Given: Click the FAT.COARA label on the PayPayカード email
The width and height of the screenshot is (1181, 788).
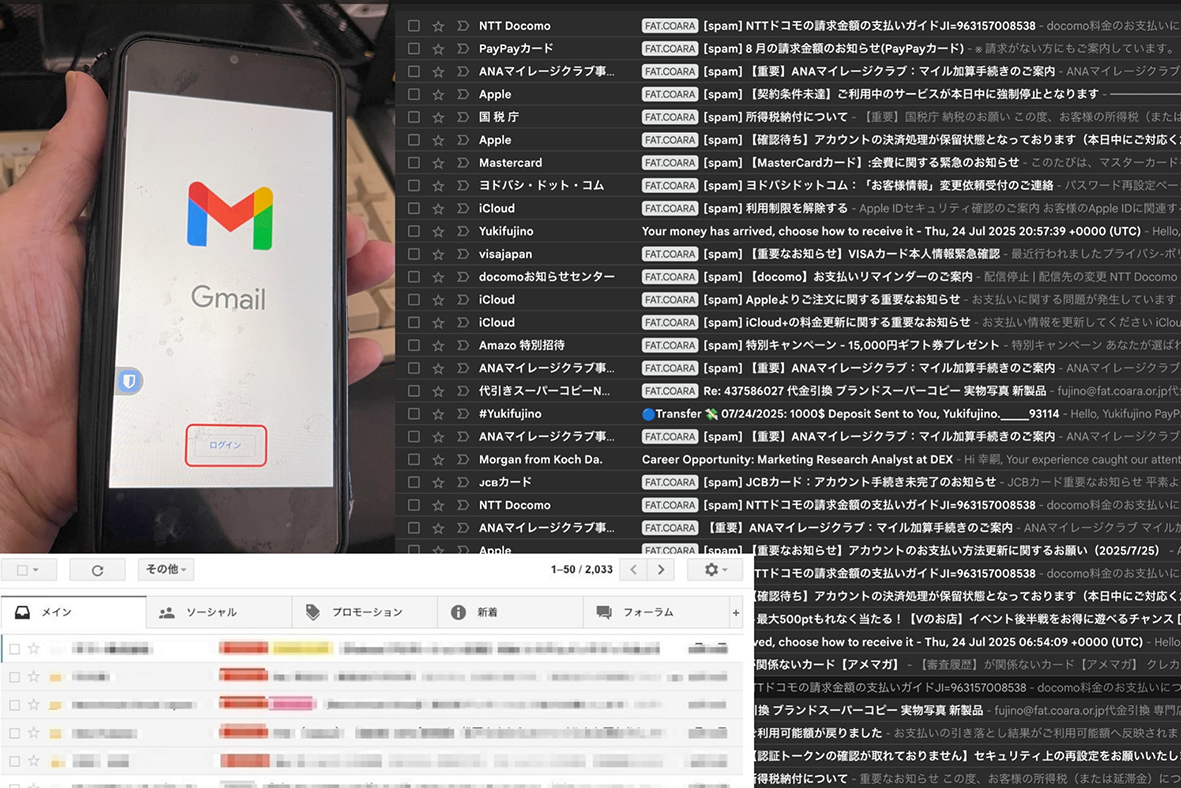Looking at the screenshot, I should (x=670, y=49).
